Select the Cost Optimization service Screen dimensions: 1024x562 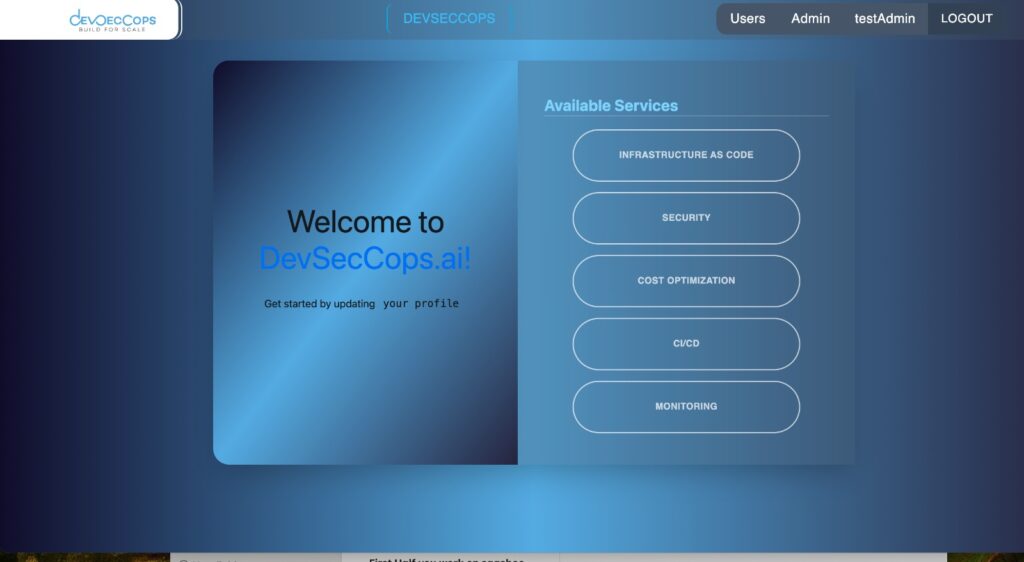coord(686,281)
